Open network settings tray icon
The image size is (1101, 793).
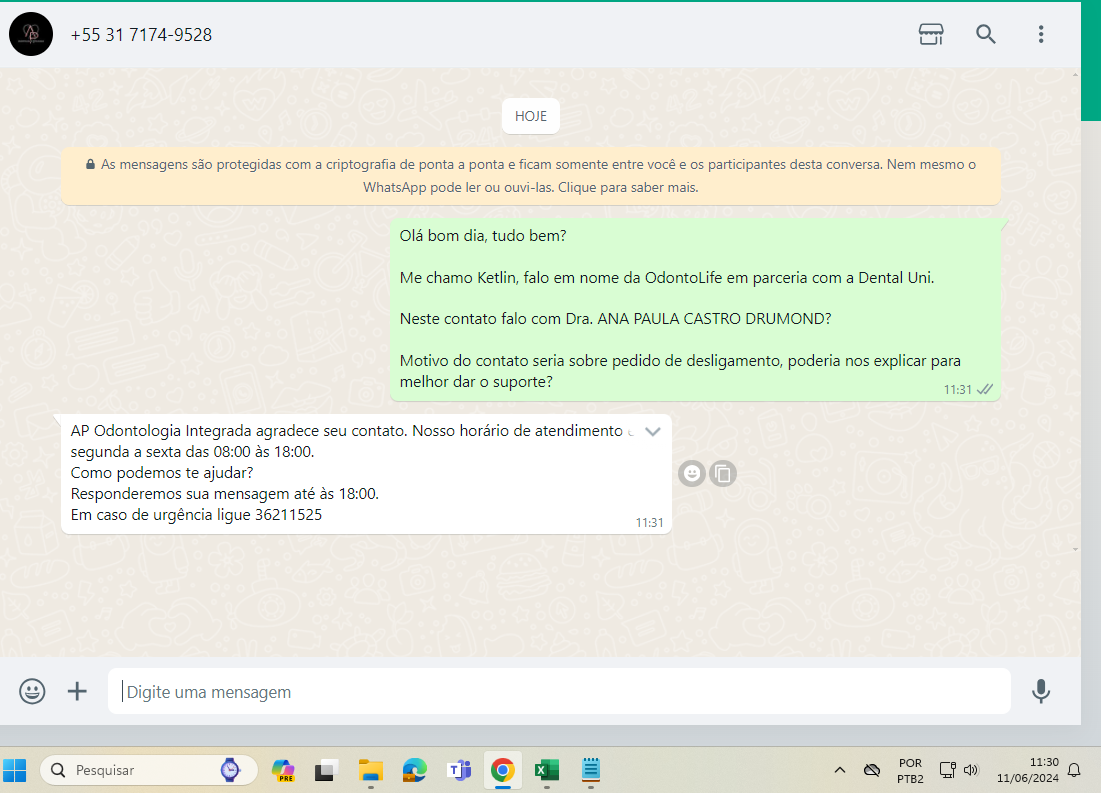point(948,771)
